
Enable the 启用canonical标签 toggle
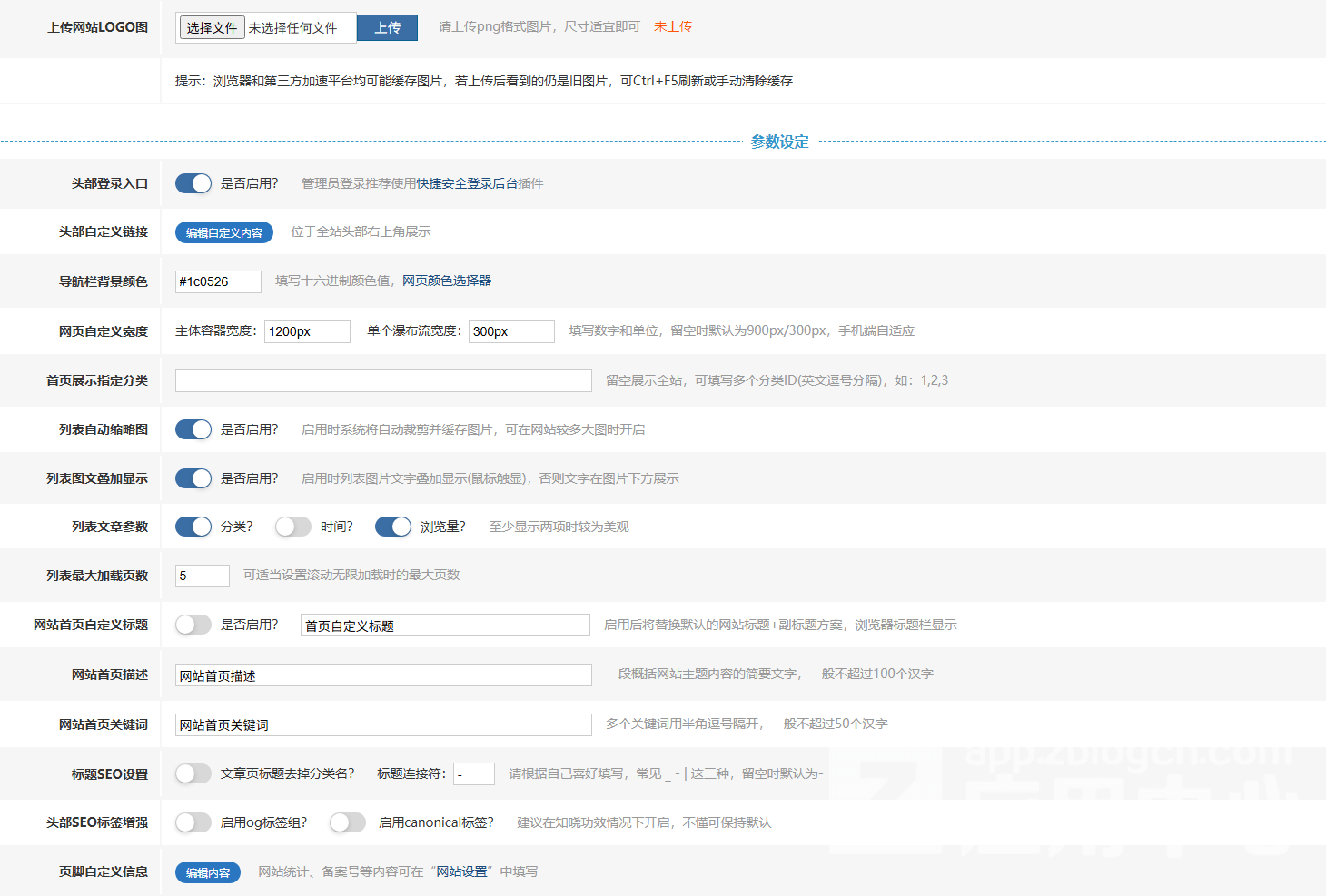tap(348, 822)
